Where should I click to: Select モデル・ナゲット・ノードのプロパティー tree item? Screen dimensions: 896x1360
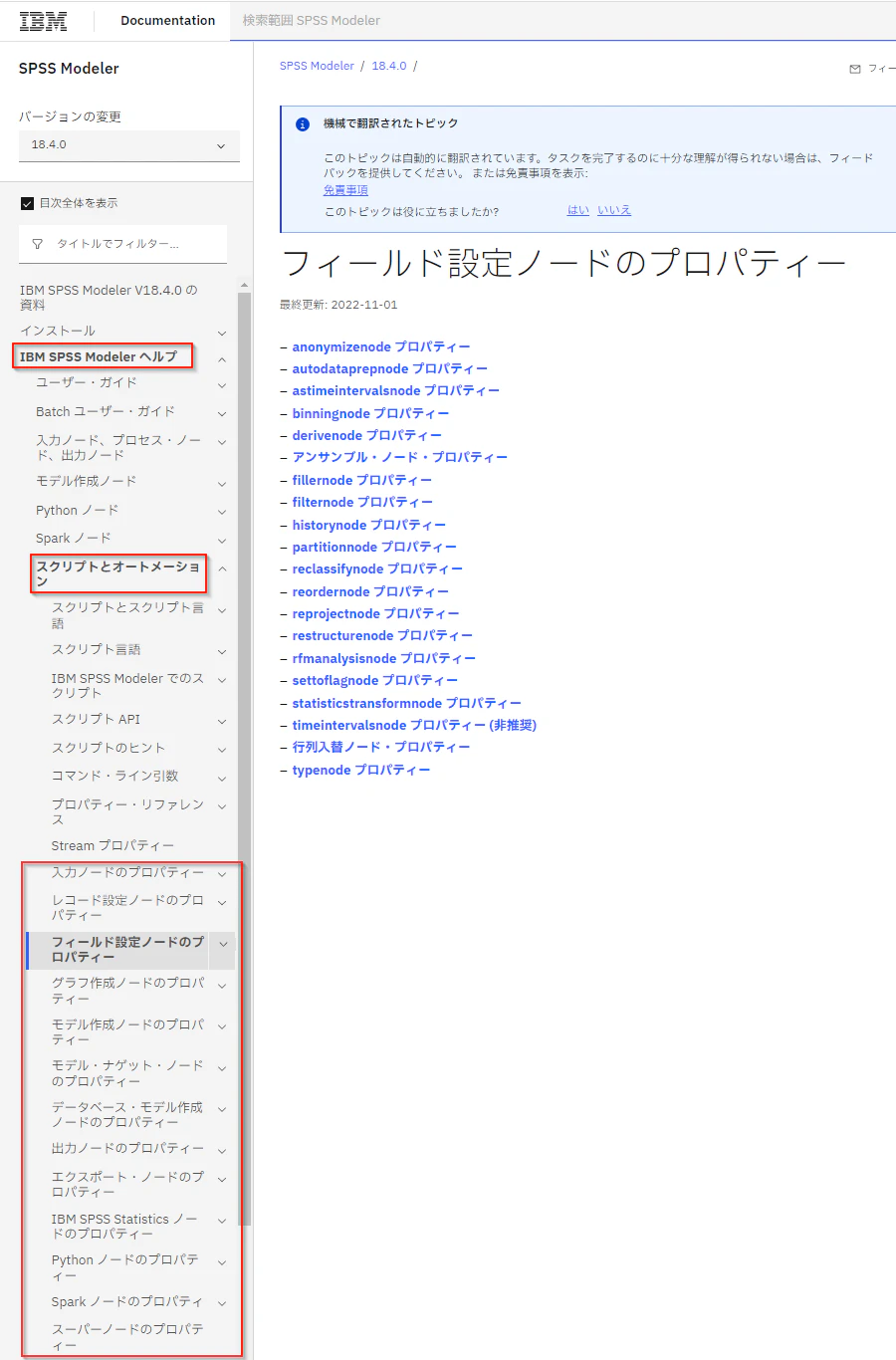[127, 1073]
